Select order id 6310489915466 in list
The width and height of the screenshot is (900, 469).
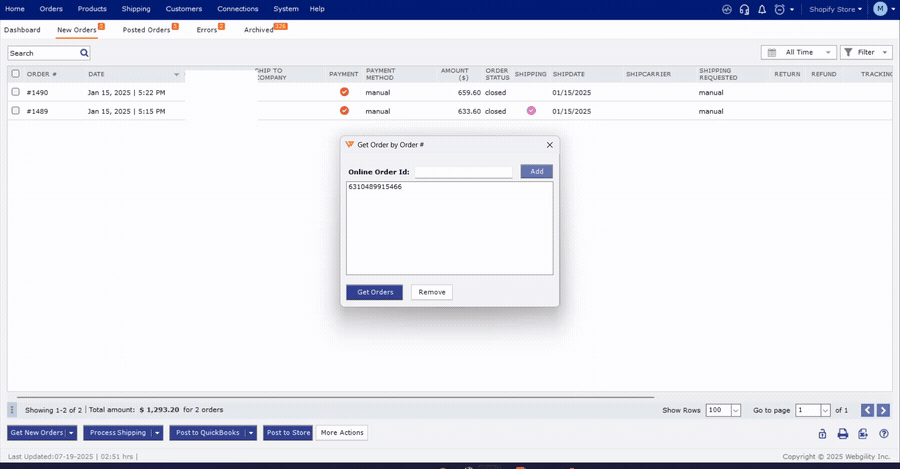point(375,187)
